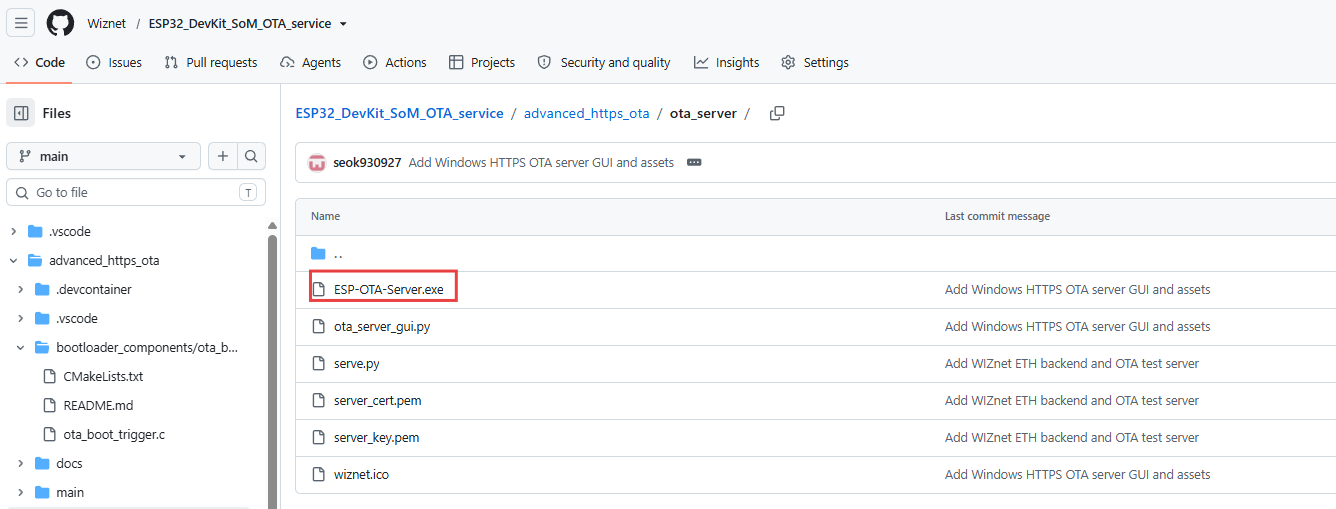Open the main branch dropdown
This screenshot has height=509, width=1336.
click(104, 156)
